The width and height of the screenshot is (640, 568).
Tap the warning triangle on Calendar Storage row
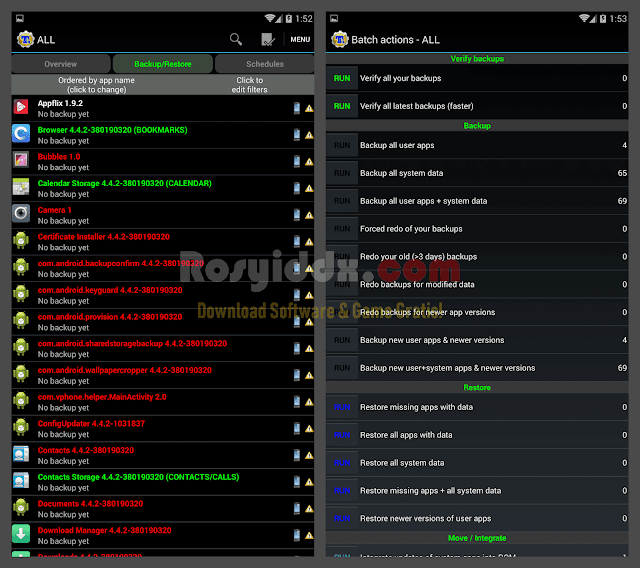click(x=309, y=189)
